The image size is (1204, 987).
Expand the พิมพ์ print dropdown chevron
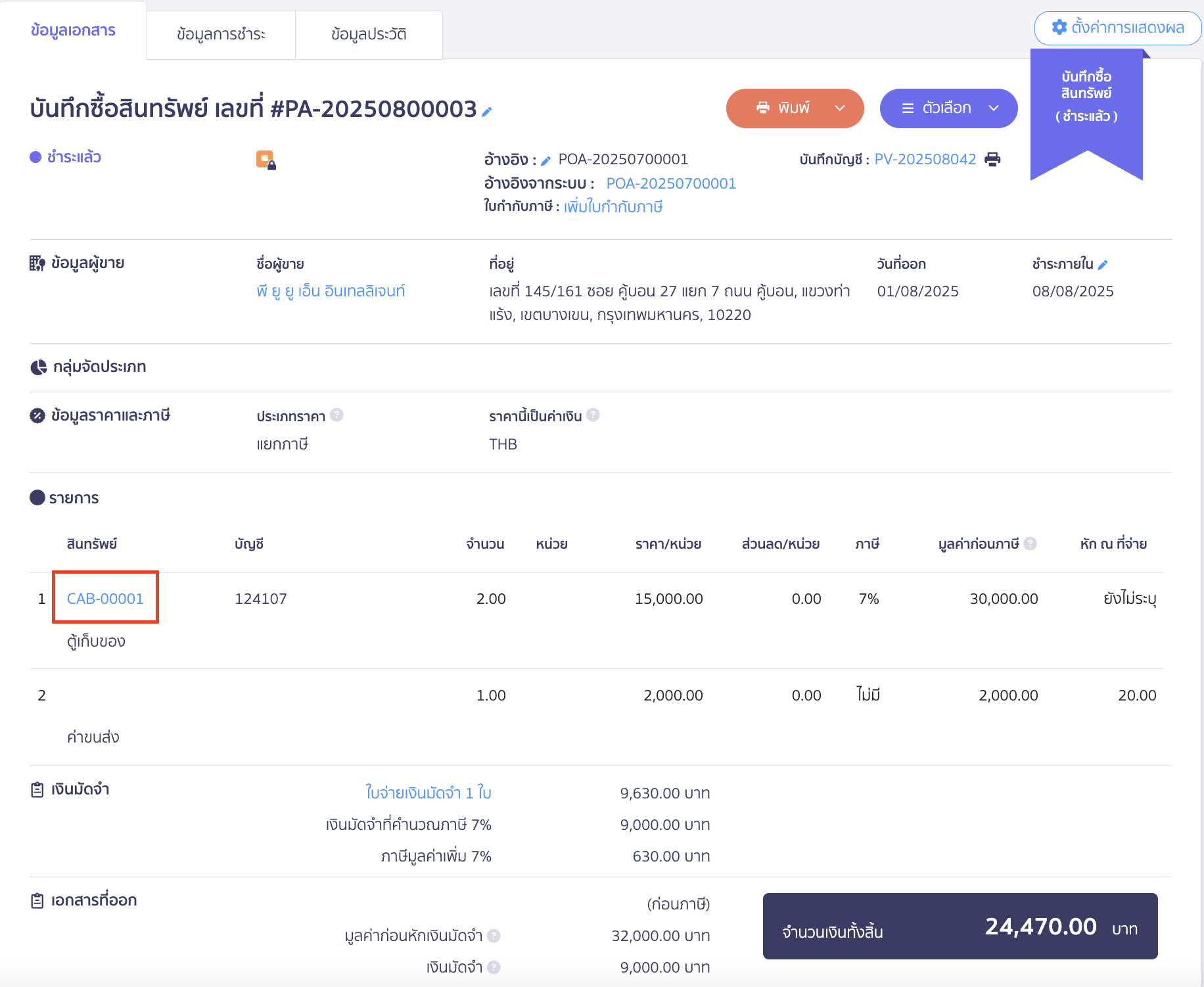pos(839,108)
